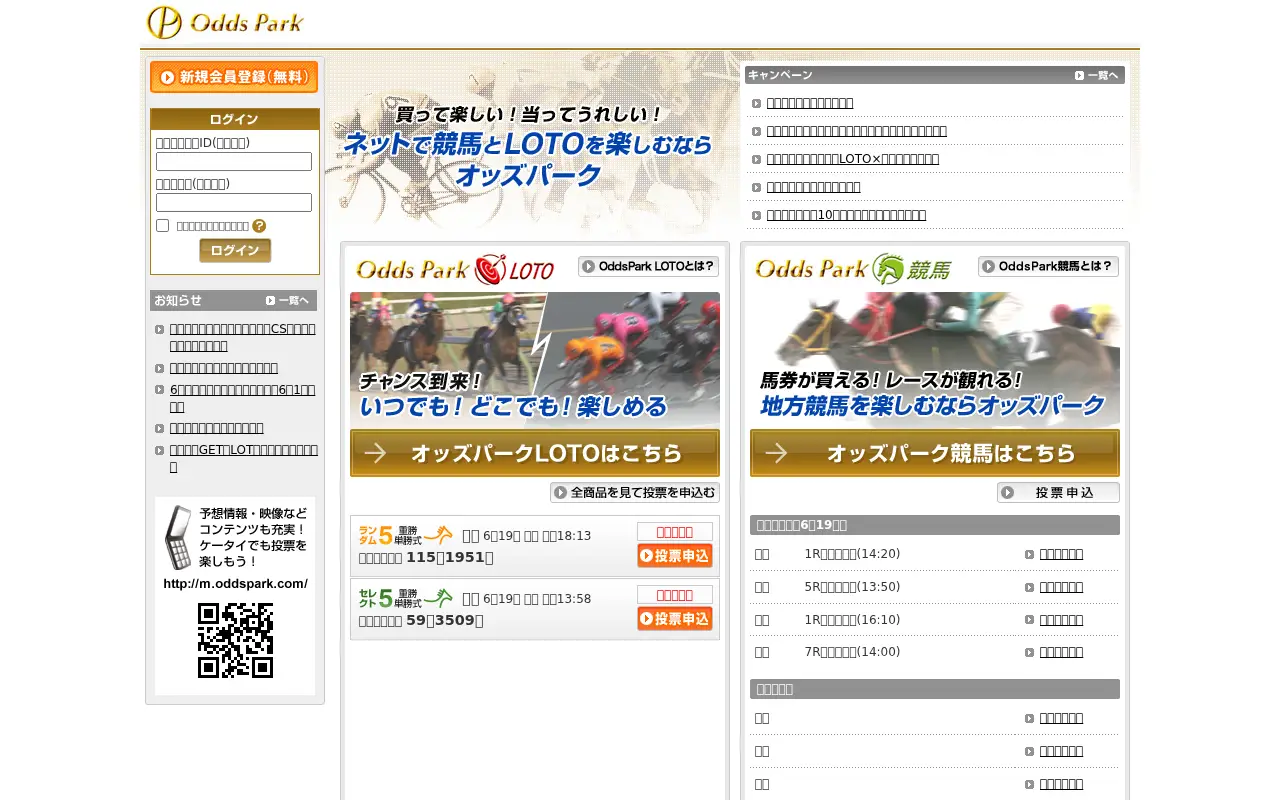Click arrow bullet beside the 1R (14:20) link

1029,555
